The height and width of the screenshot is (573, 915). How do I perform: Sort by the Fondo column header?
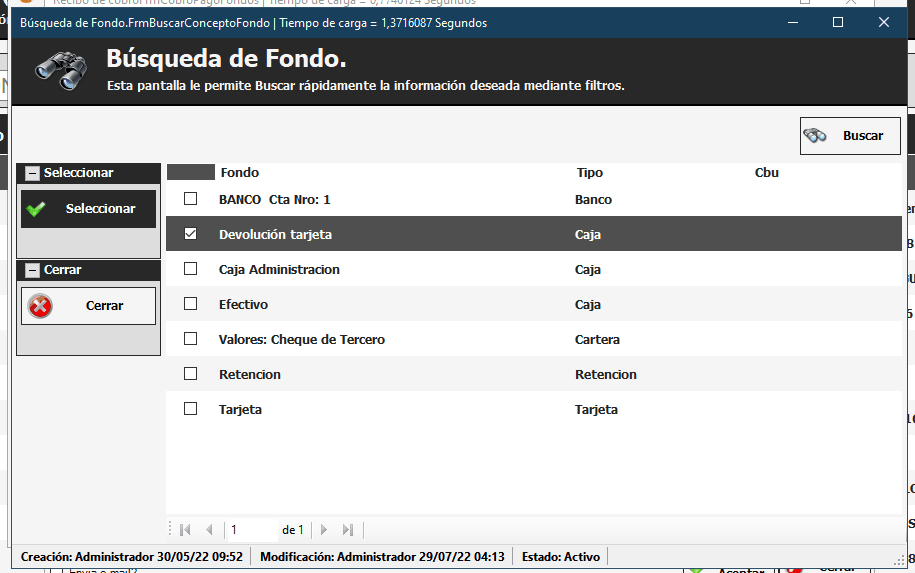click(240, 173)
